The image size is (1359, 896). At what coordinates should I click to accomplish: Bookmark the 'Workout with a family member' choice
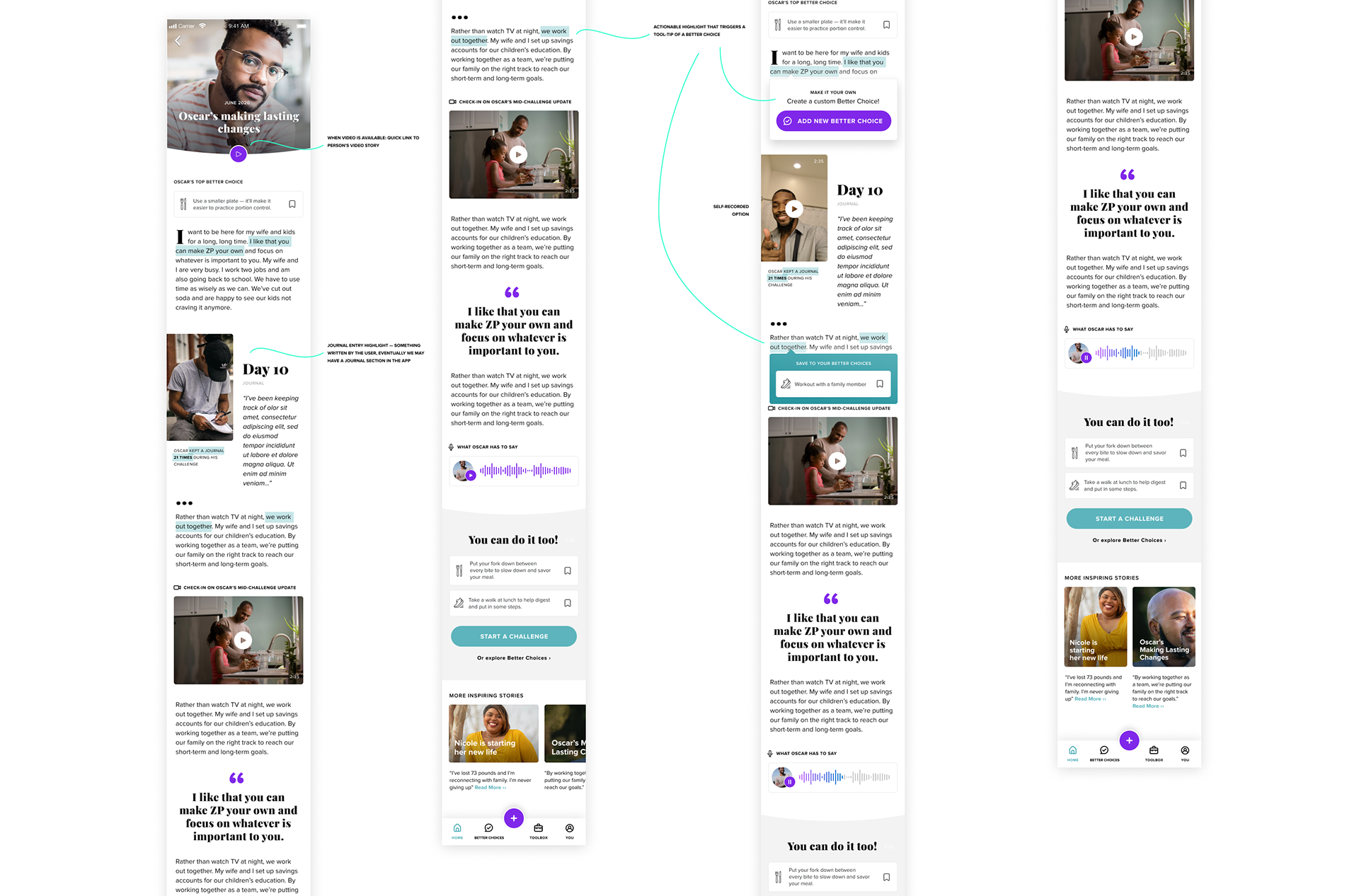pos(880,384)
